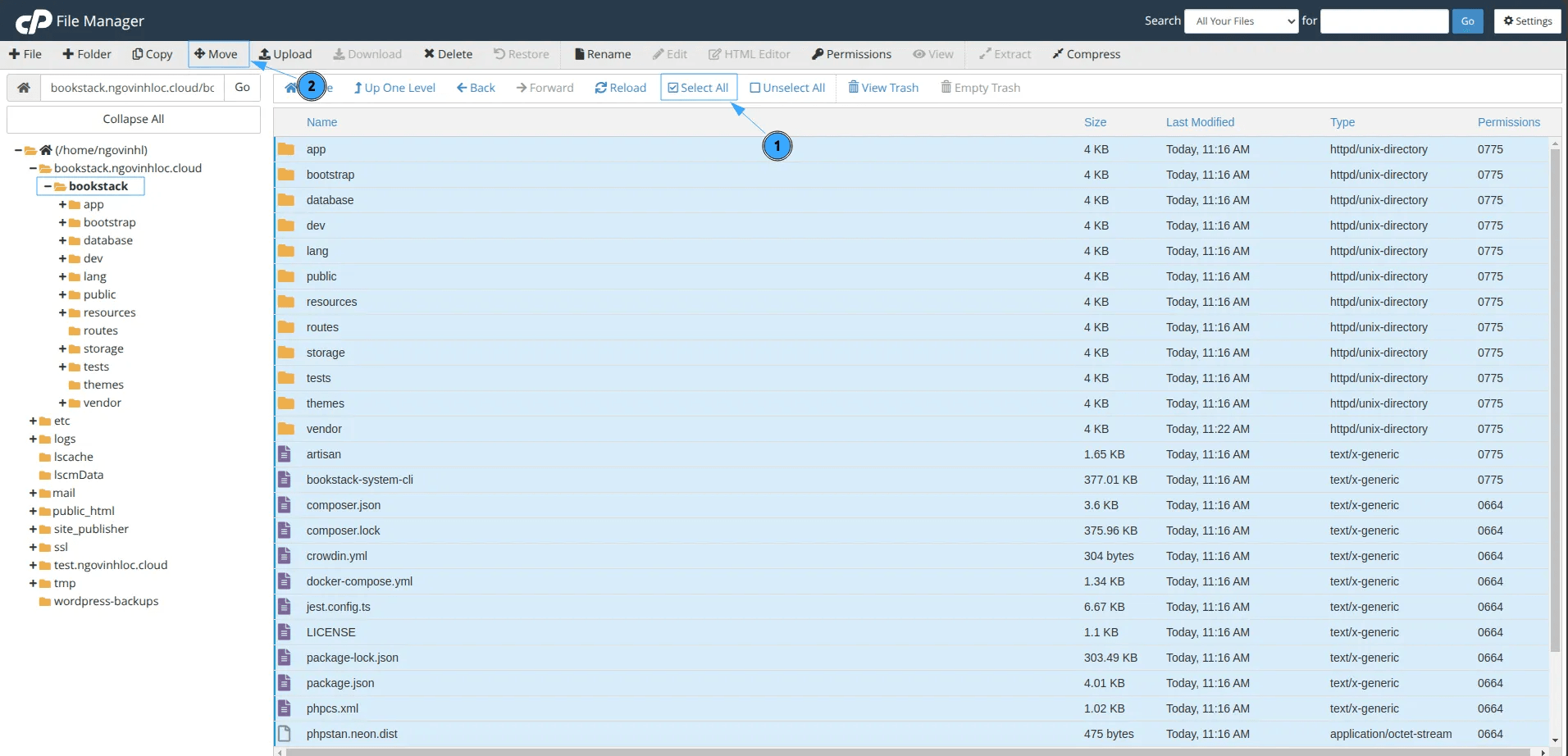Open the Upload tool
1568x756 pixels.
click(x=285, y=53)
